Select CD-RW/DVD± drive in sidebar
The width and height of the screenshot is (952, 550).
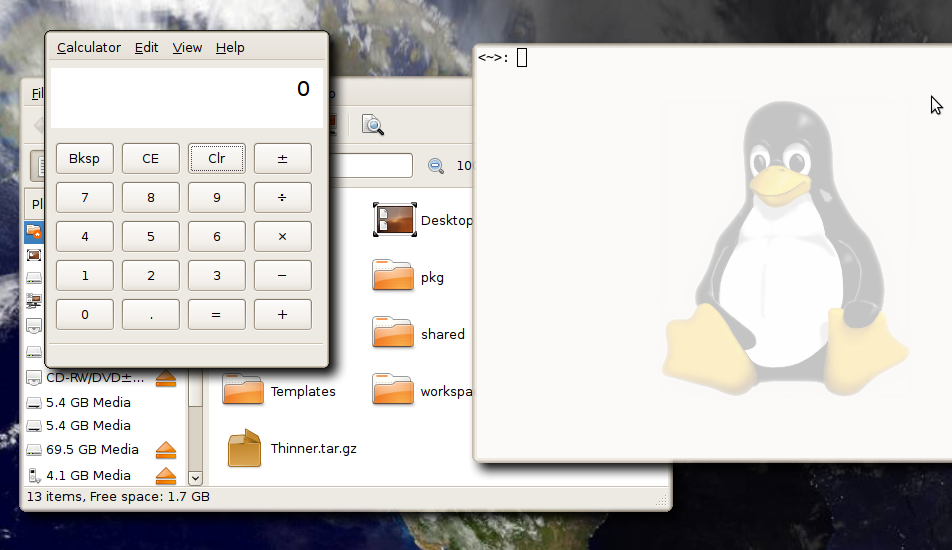85,378
